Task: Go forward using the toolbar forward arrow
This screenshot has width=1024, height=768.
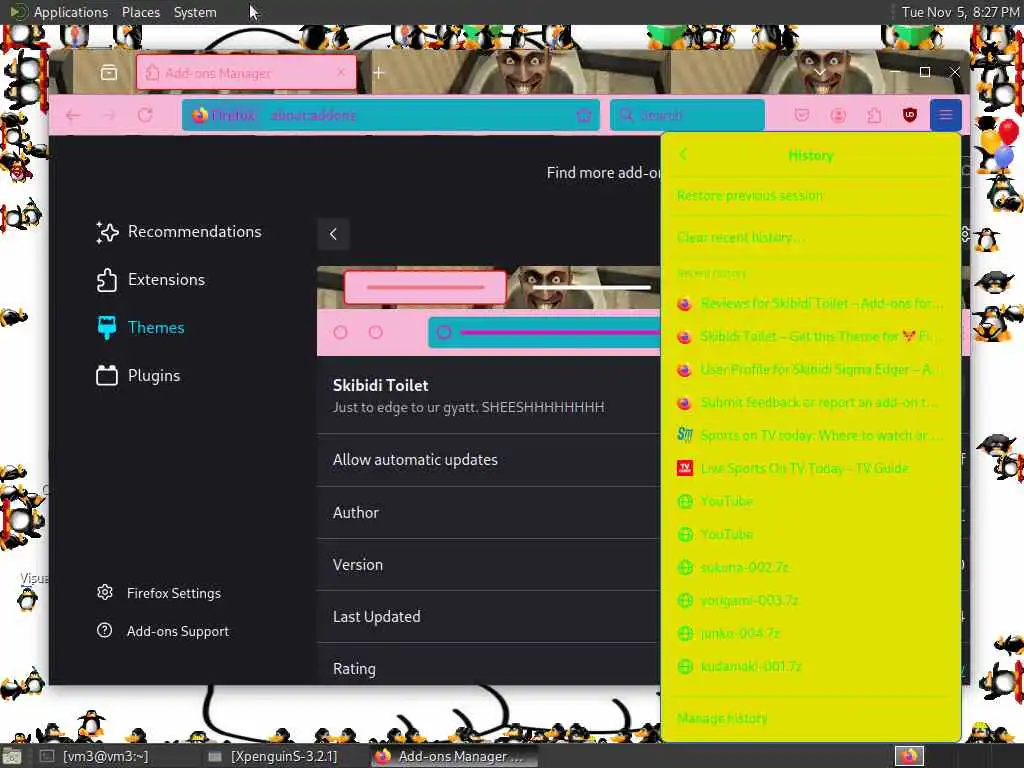Action: pos(108,116)
